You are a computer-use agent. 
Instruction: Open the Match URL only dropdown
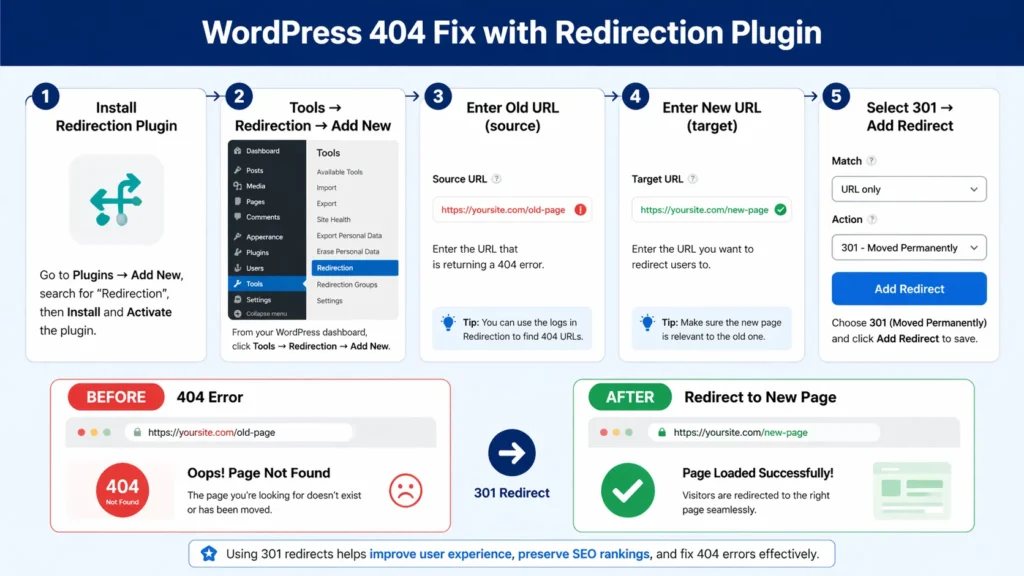[x=908, y=189]
